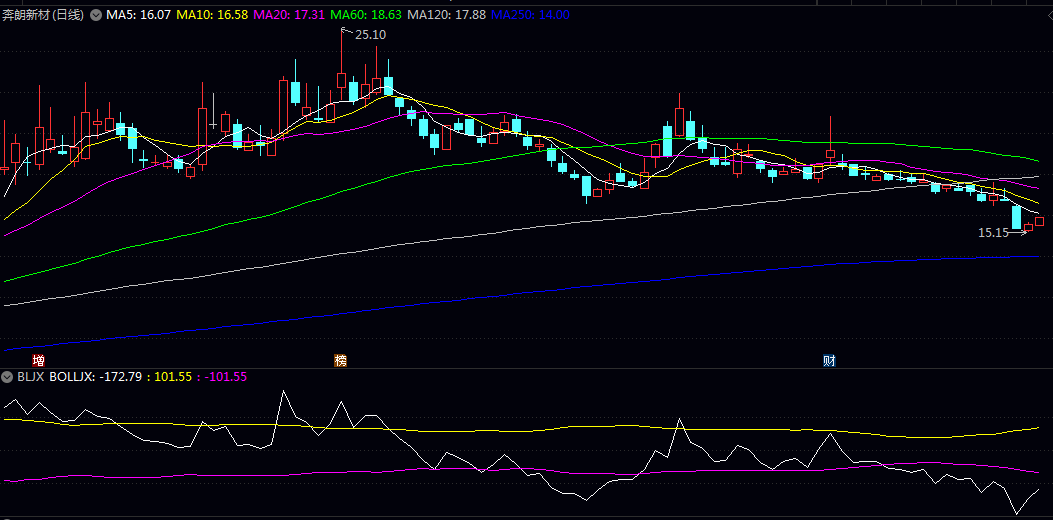Click the yellow 101.55 upper band value
This screenshot has width=1053, height=520.
point(174,377)
